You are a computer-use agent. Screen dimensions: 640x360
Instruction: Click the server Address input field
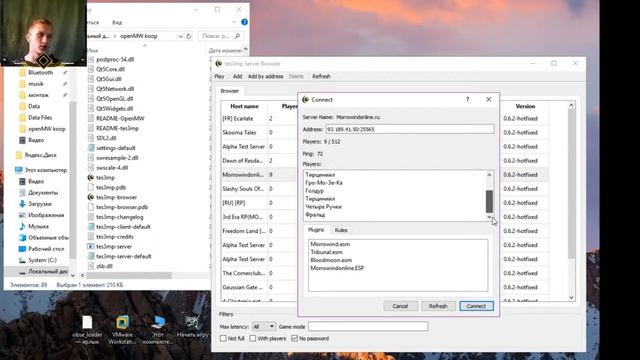pyautogui.click(x=410, y=129)
